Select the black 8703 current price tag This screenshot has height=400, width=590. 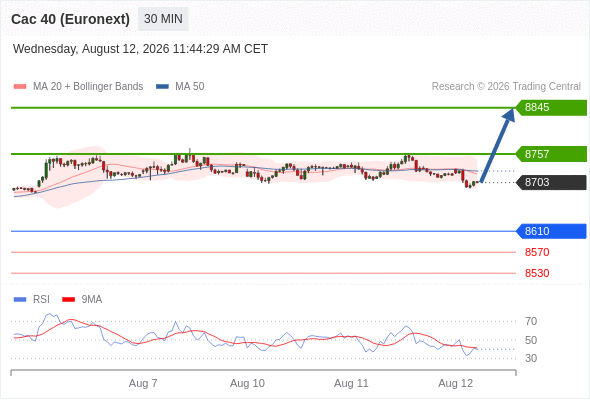coord(551,183)
